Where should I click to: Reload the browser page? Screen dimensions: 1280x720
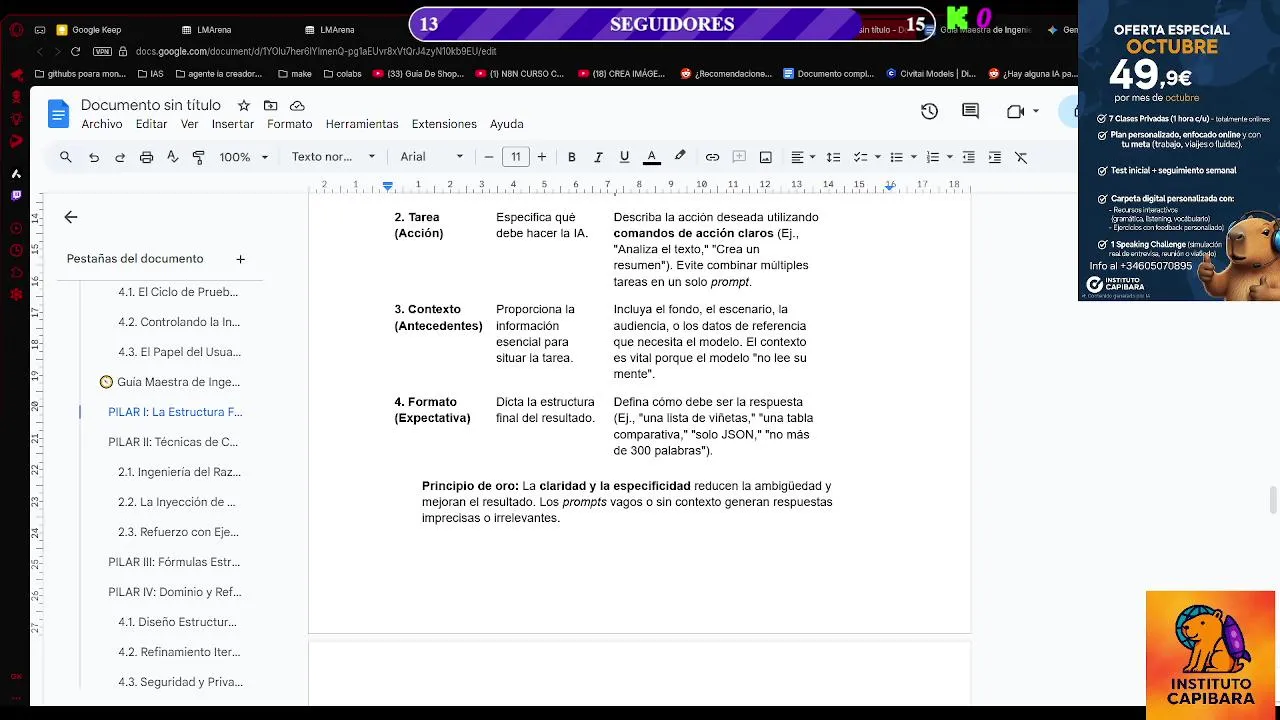pos(75,51)
